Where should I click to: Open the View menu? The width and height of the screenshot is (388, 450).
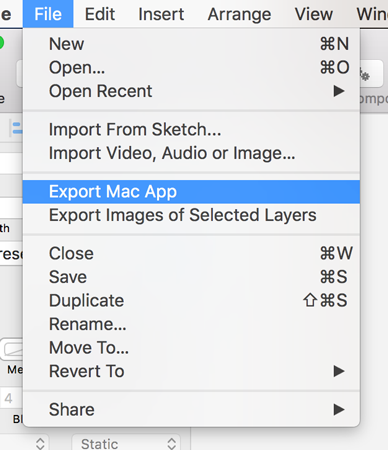click(x=314, y=14)
